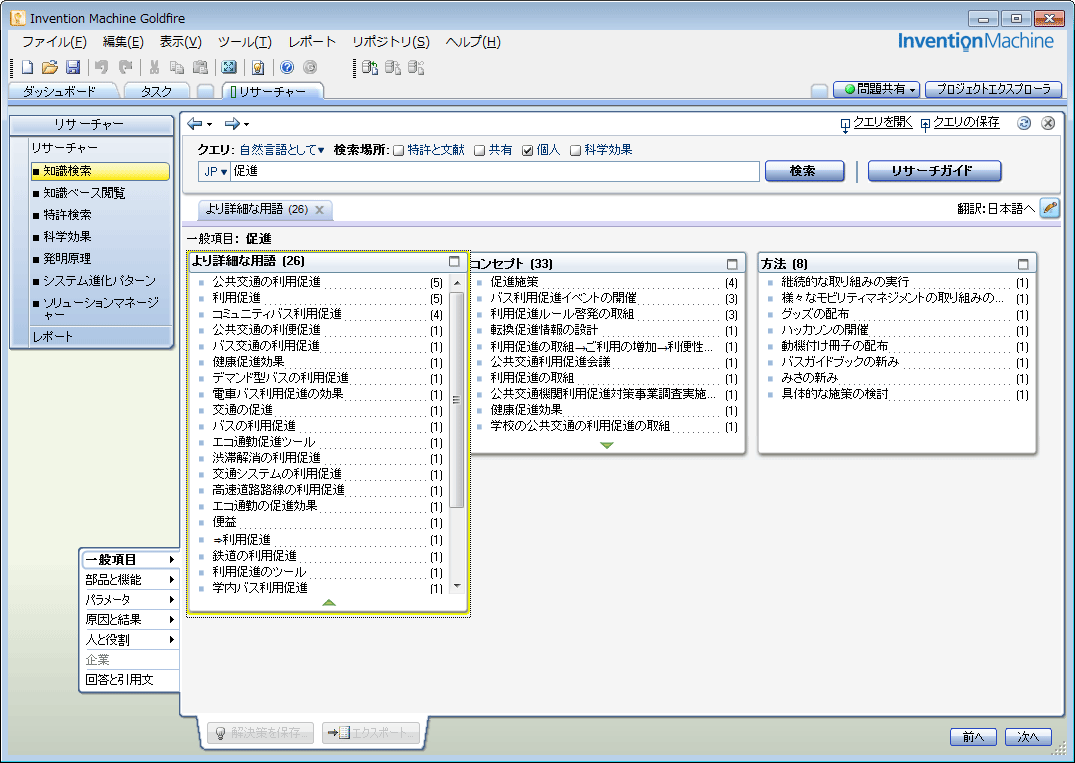
Task: Click the Cut scissors icon
Action: (x=154, y=66)
